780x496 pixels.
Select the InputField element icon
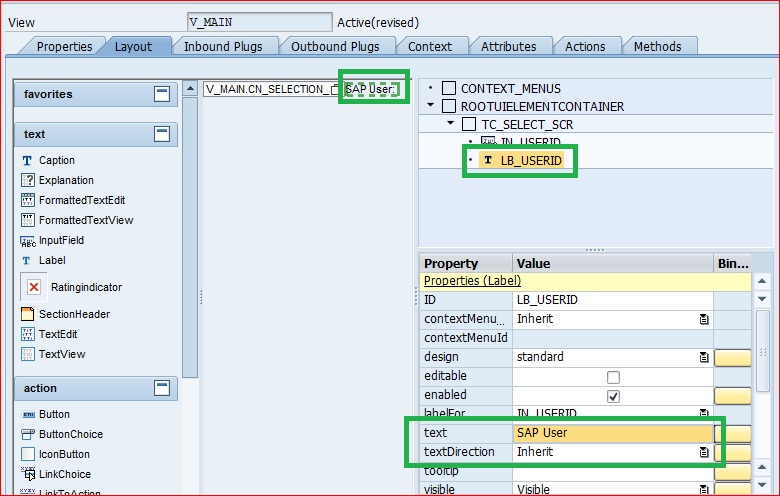(x=28, y=241)
